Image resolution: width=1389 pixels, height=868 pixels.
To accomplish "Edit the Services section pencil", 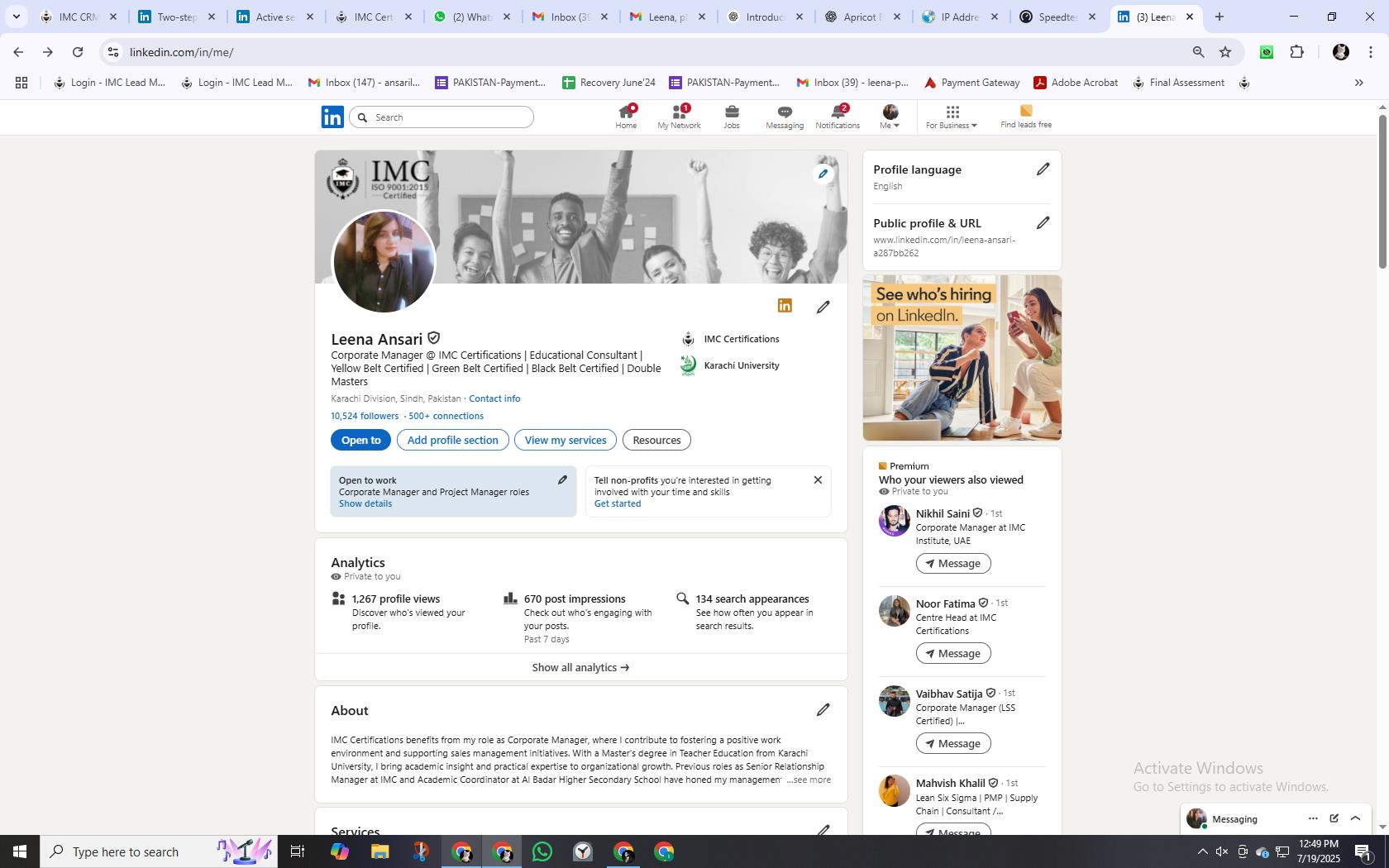I will click(823, 830).
